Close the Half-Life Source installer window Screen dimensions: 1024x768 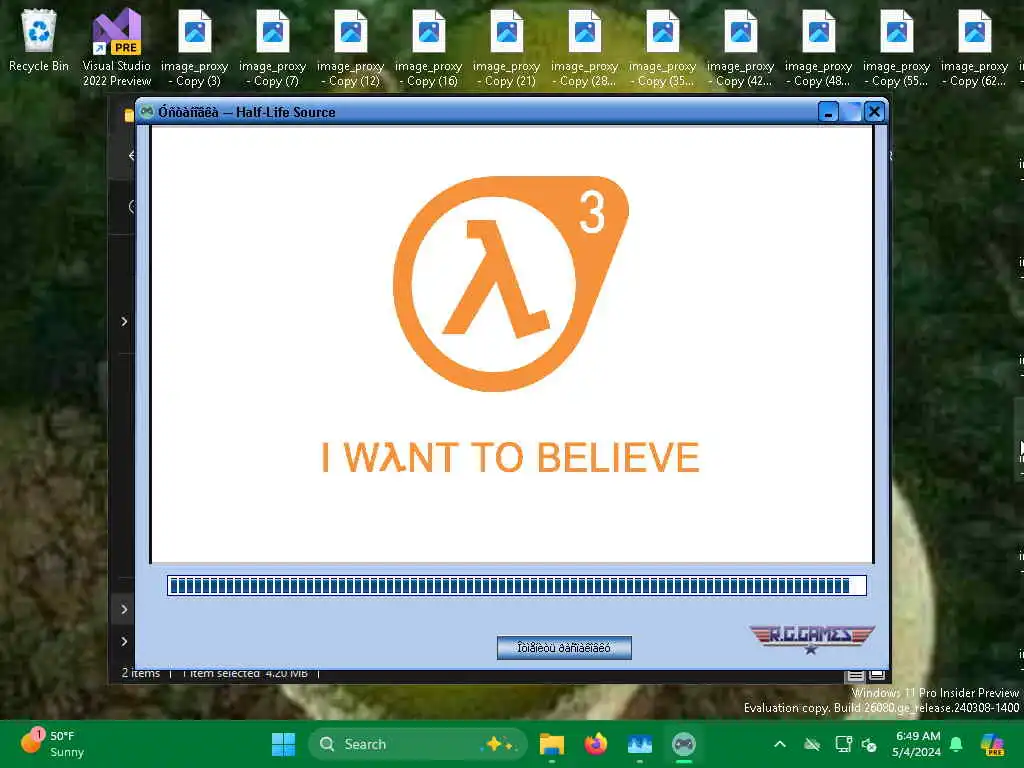coord(874,112)
